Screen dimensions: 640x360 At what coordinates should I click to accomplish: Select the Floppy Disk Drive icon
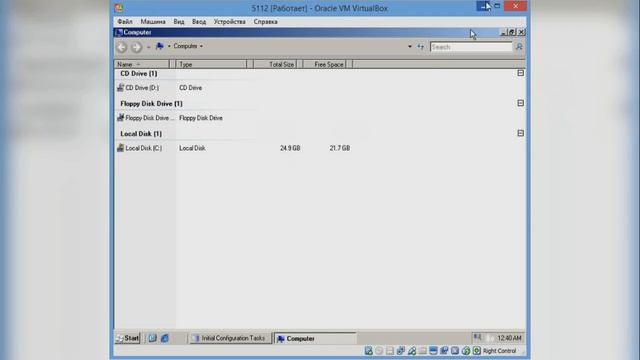tap(120, 118)
